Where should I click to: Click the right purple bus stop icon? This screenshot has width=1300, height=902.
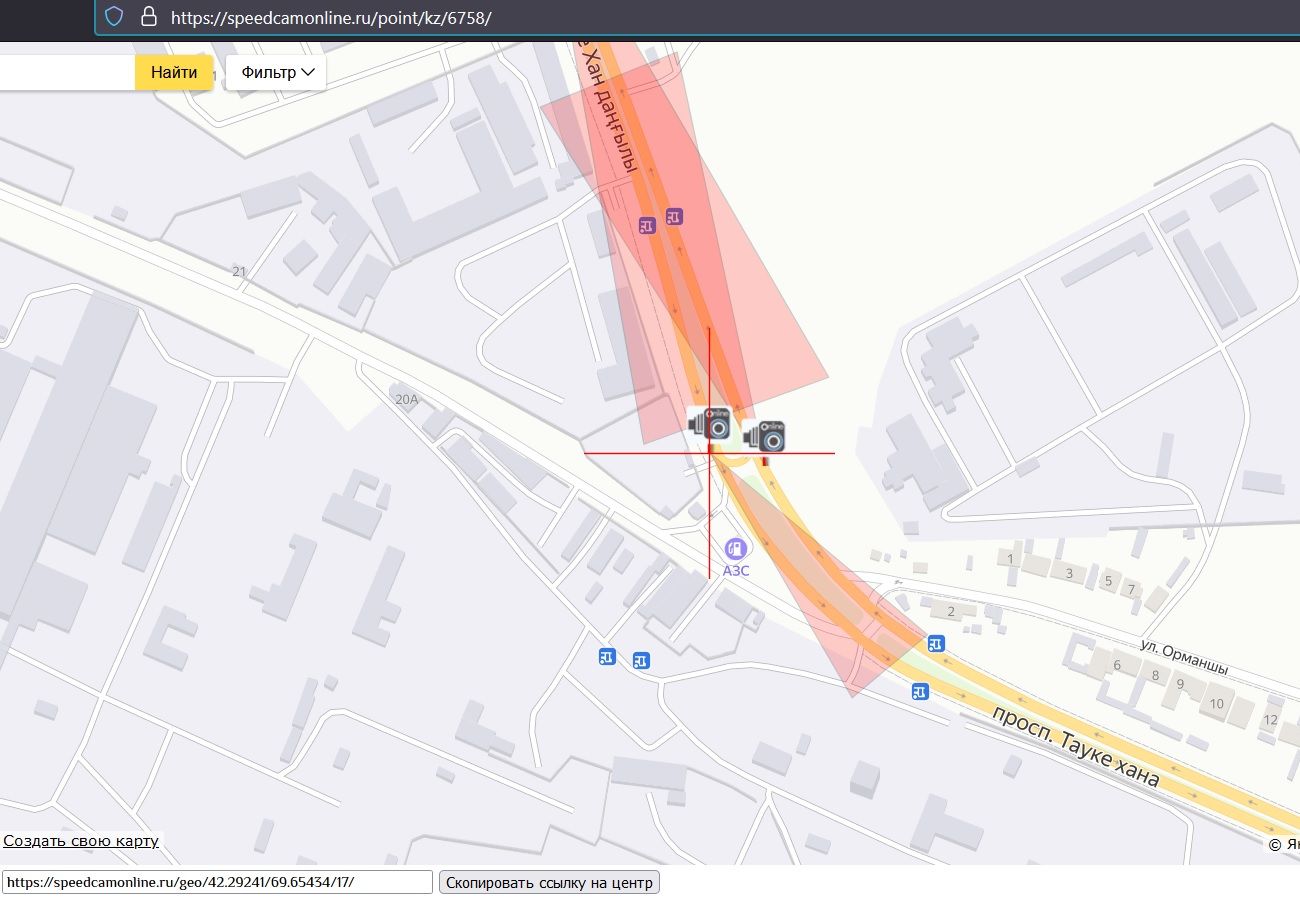click(x=675, y=216)
